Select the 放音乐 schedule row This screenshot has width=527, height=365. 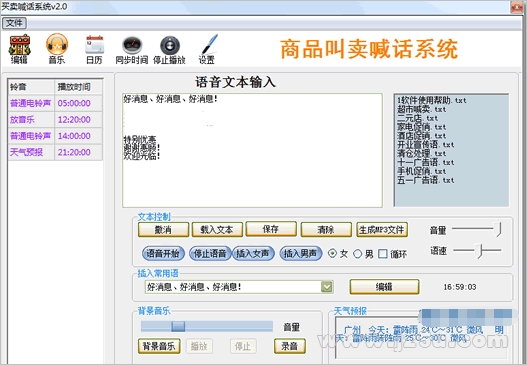55,120
